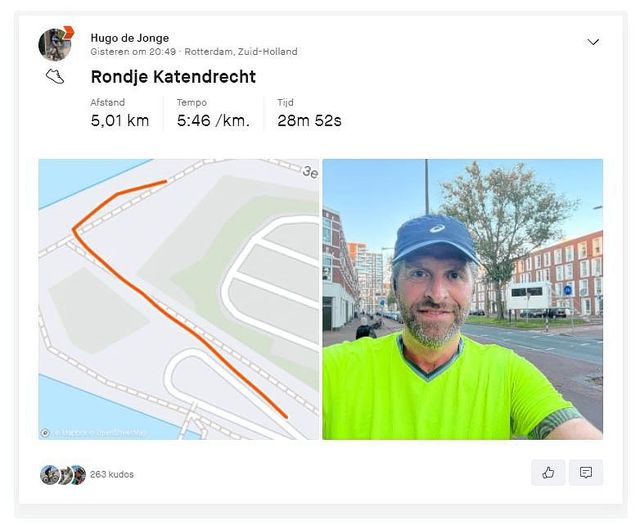Show the 263 kudos list

pyautogui.click(x=112, y=474)
